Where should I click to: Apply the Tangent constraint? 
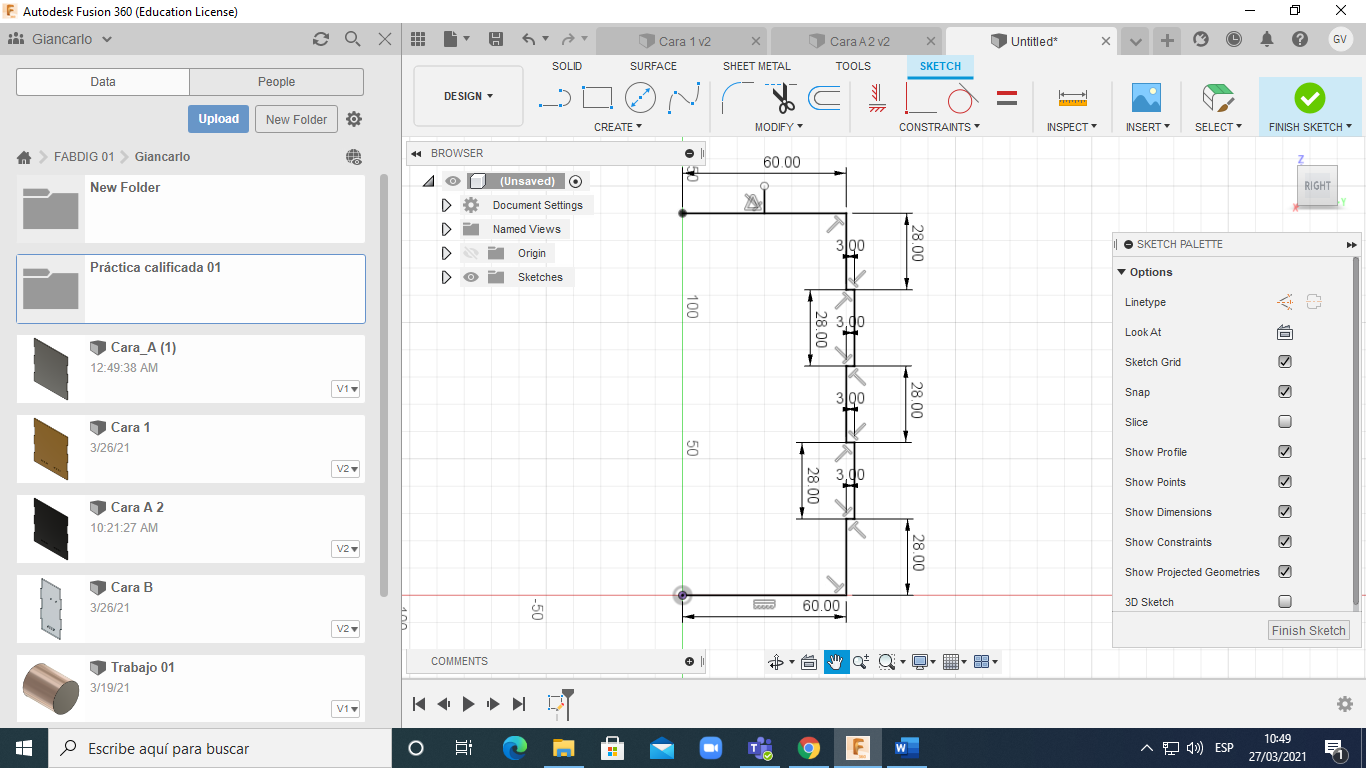tap(962, 98)
